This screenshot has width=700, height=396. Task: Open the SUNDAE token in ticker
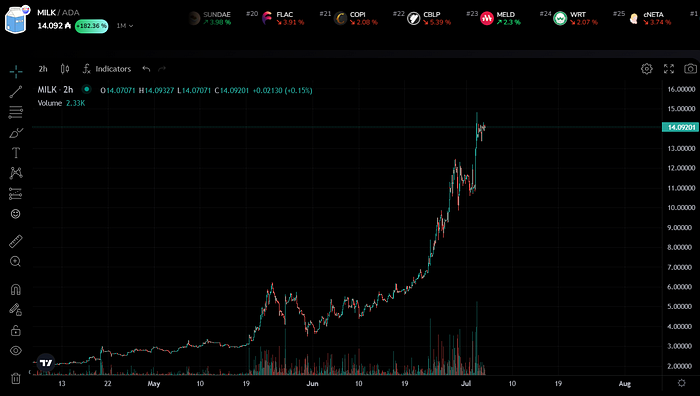(x=210, y=18)
